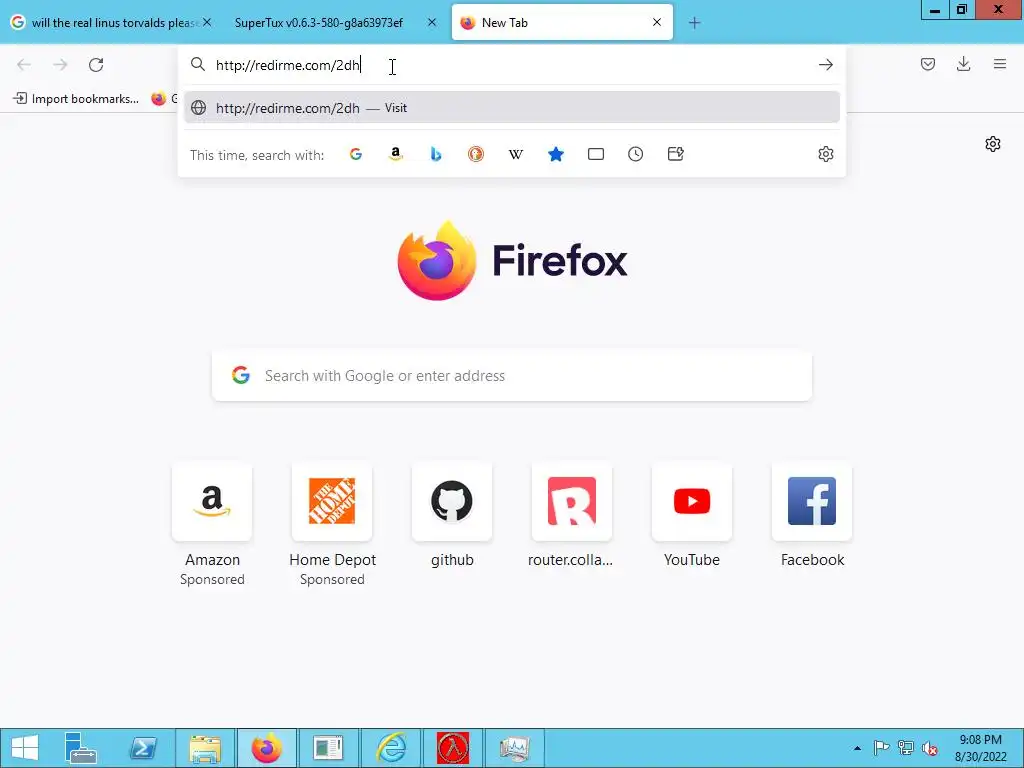Close the SuperTux tab

[432, 22]
